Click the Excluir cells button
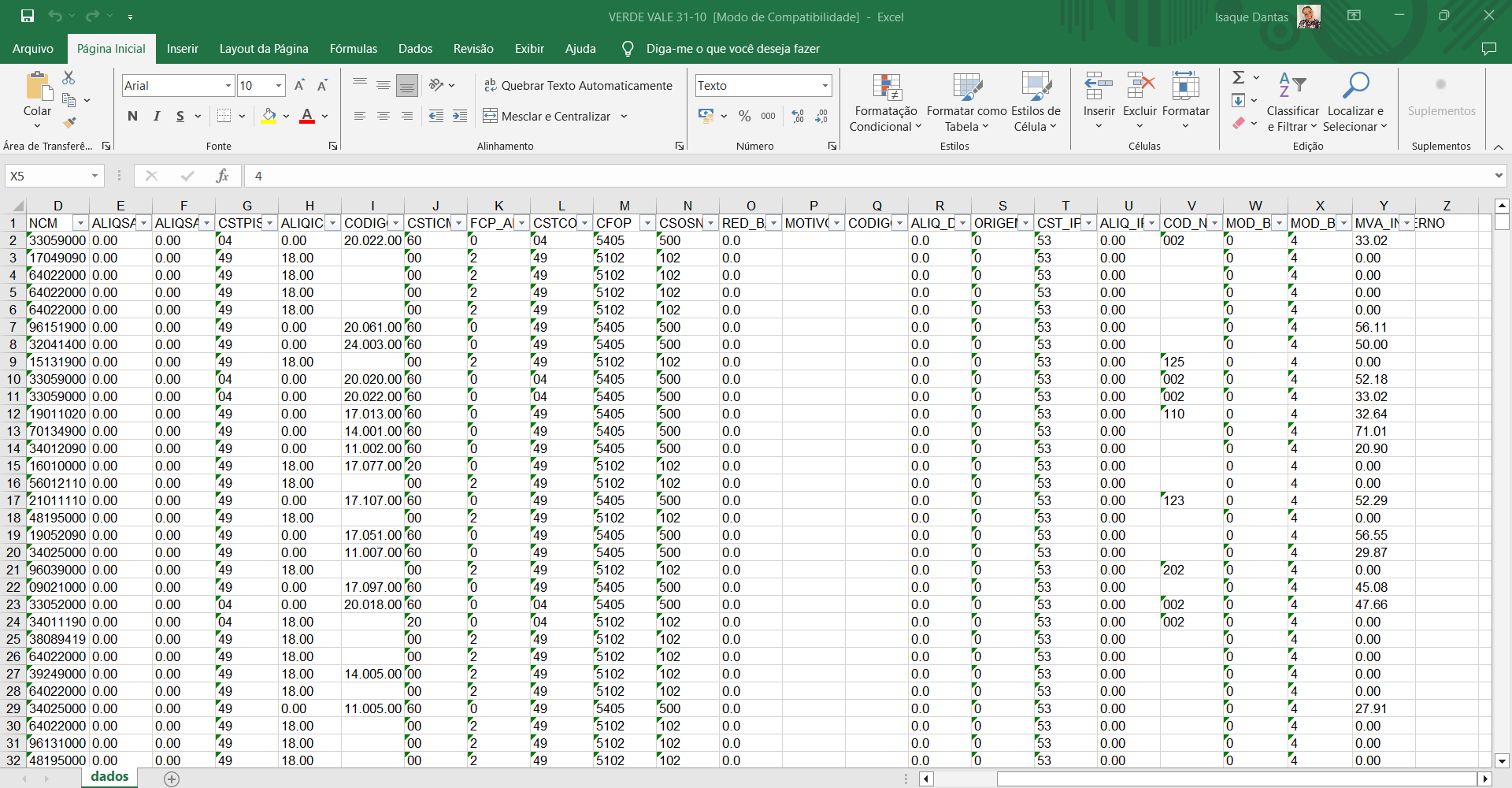Image resolution: width=1512 pixels, height=788 pixels. 1140,101
